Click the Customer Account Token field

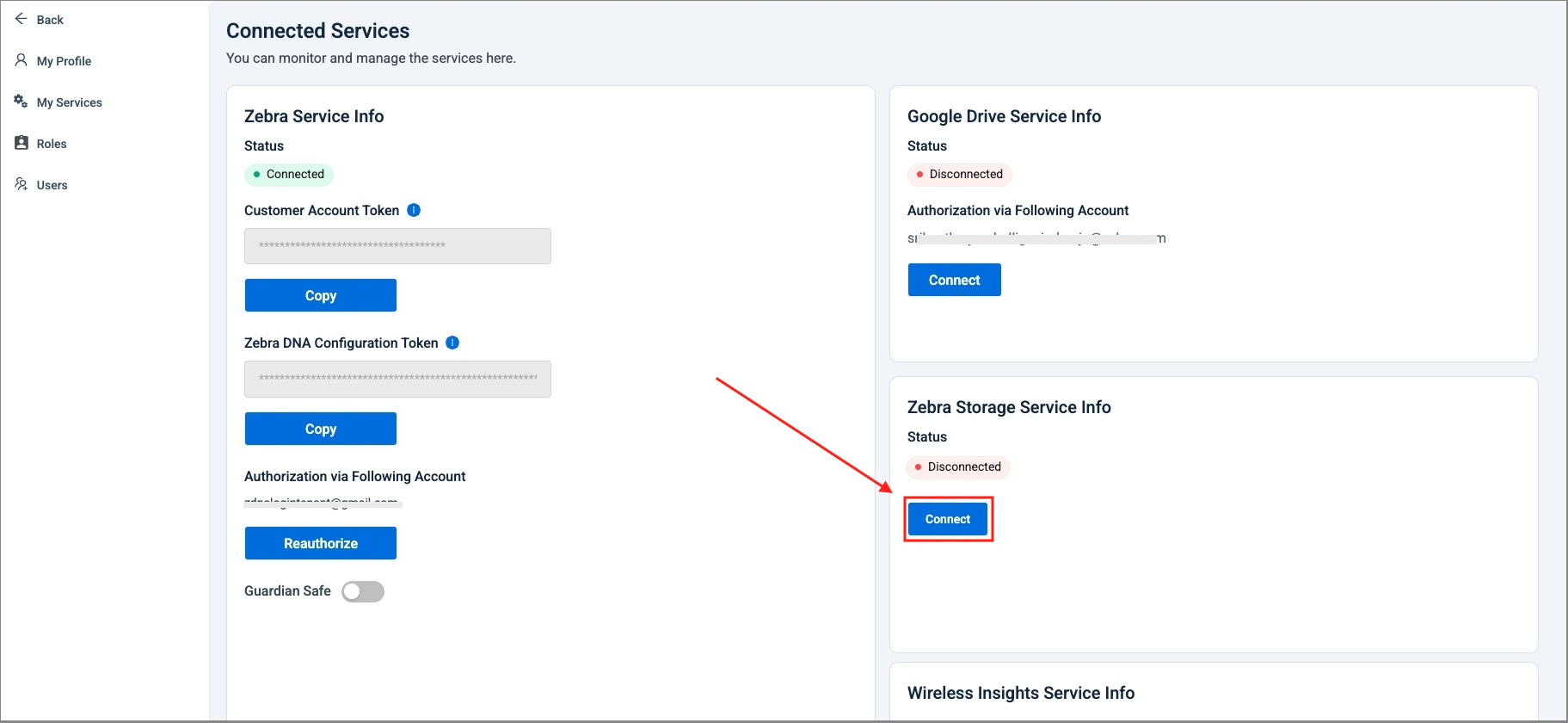point(397,246)
